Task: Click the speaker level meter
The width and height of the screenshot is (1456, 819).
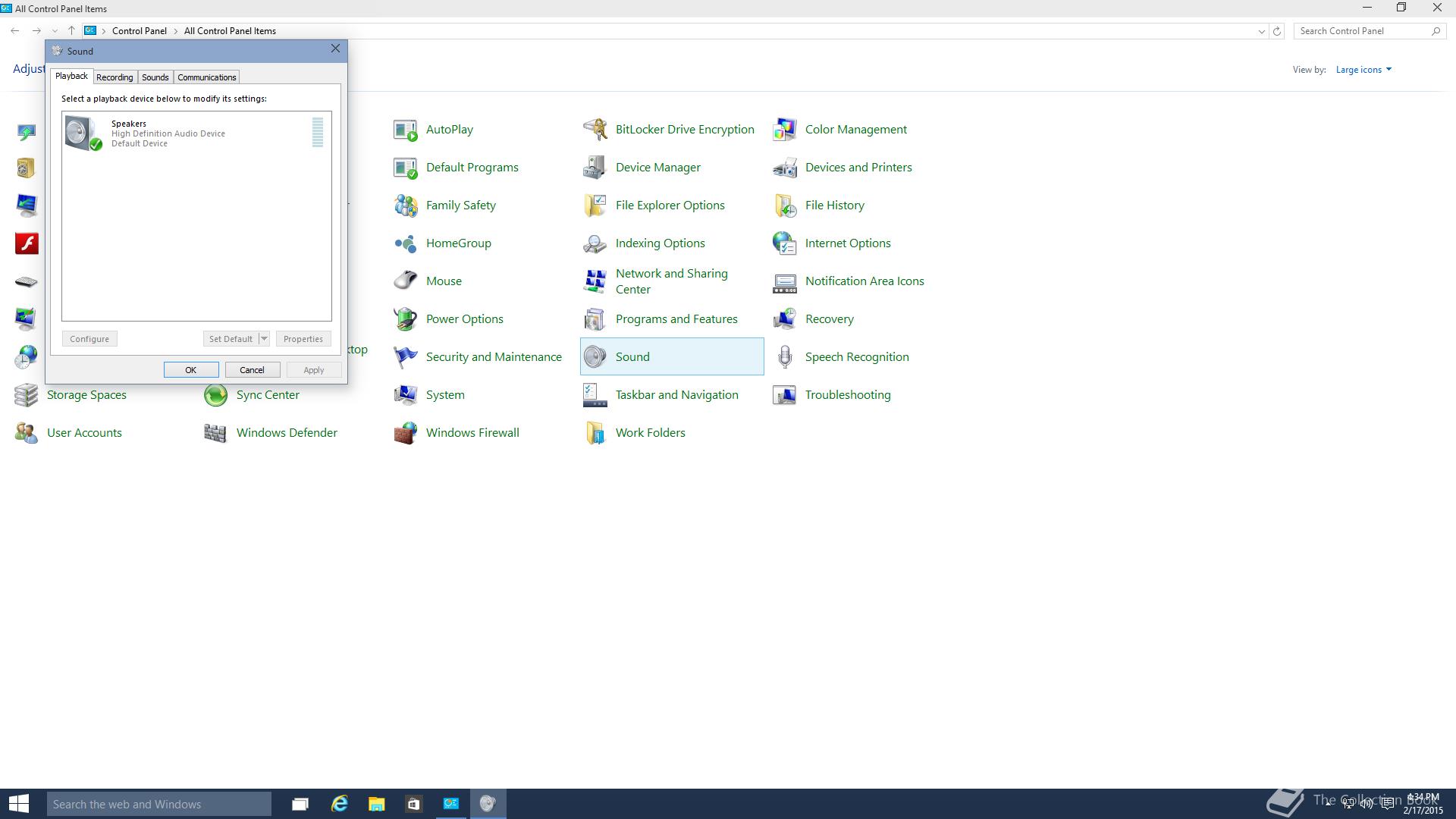Action: pos(318,132)
